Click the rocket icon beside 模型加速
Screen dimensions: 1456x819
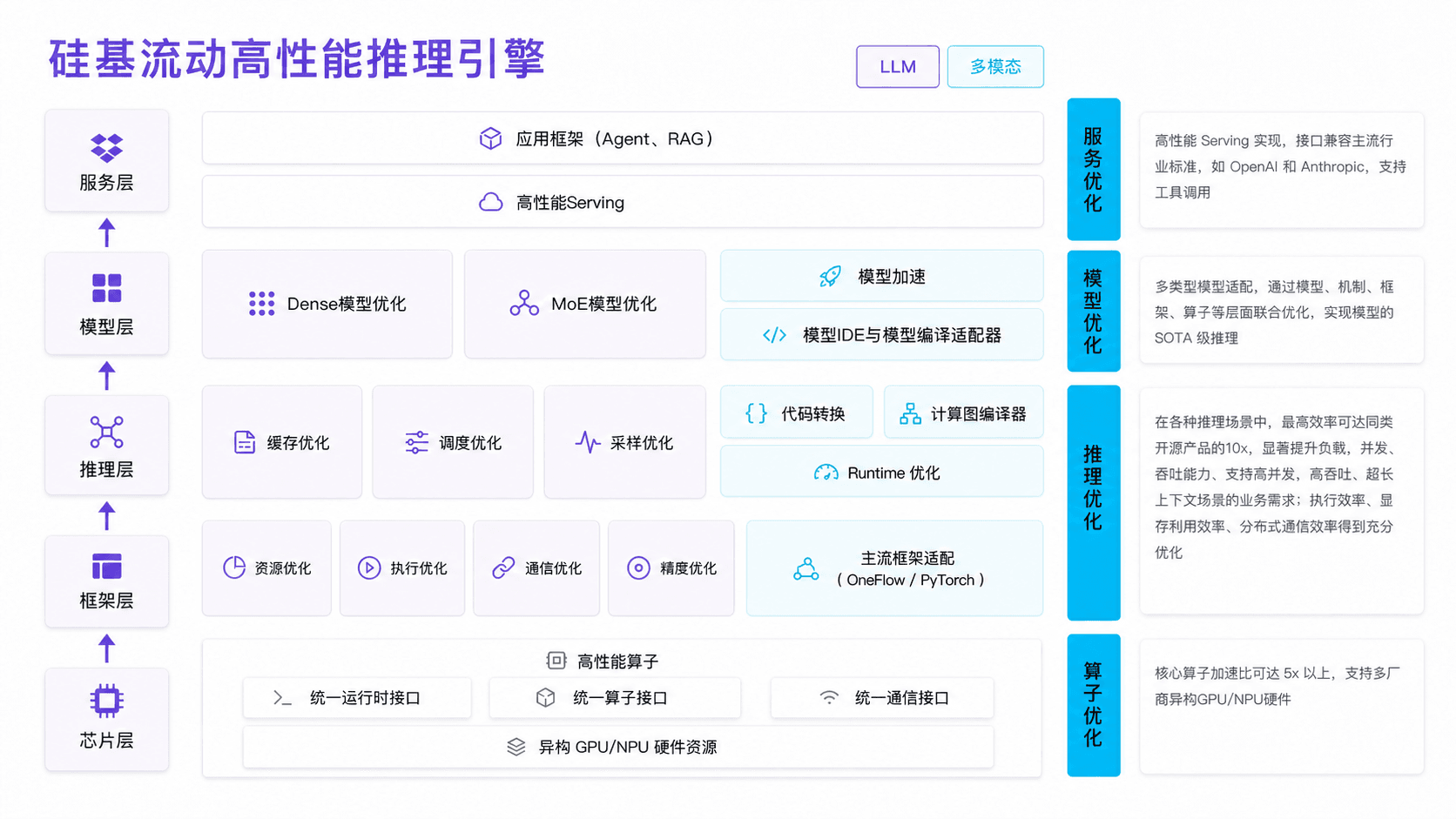click(830, 276)
